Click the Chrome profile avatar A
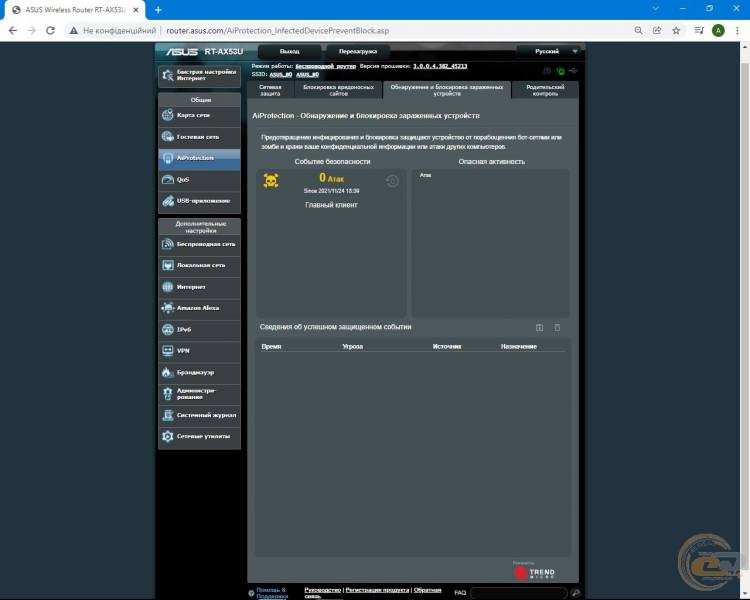750x600 pixels. [718, 31]
